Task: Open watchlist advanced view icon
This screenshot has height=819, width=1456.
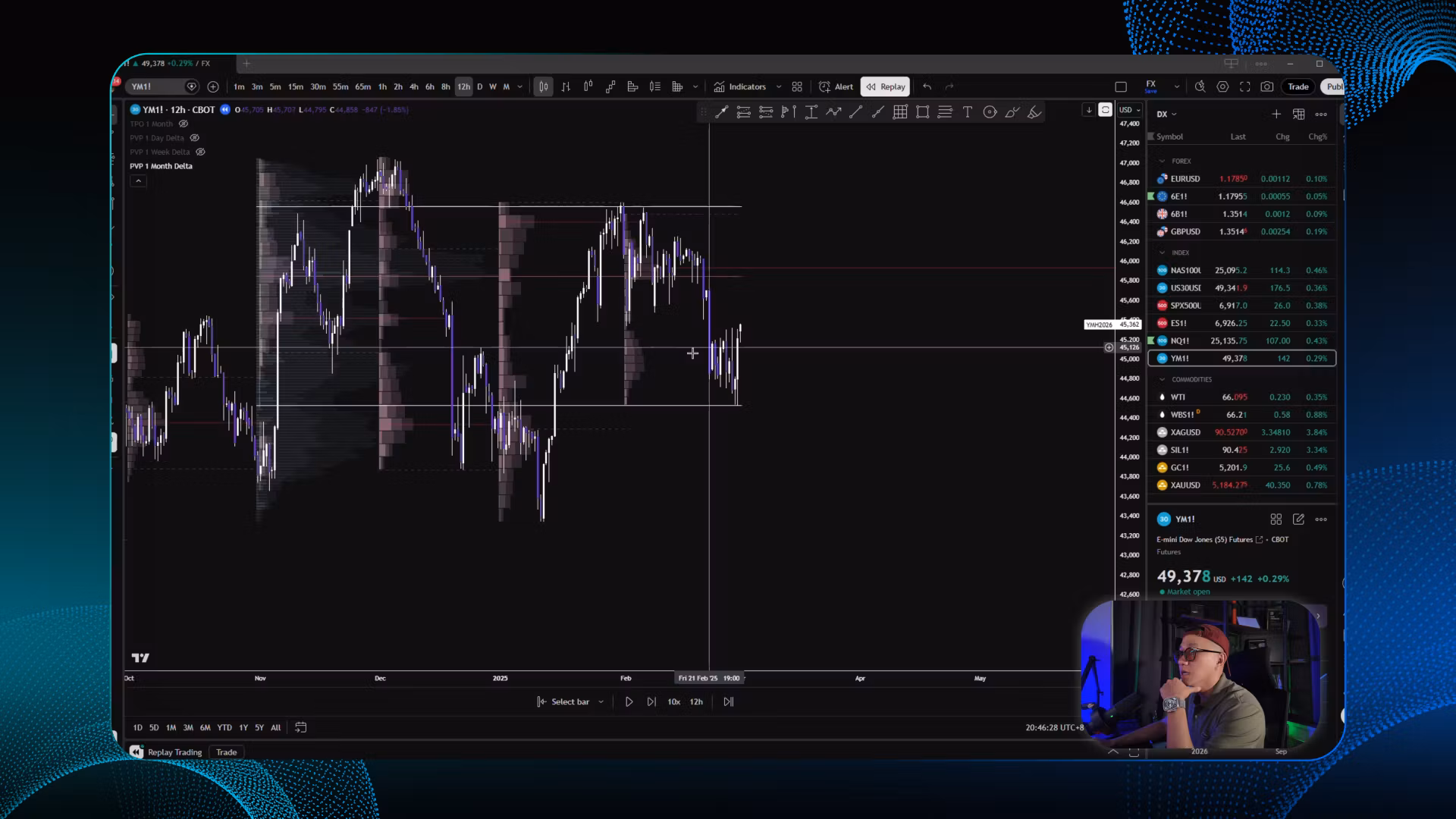Action: pyautogui.click(x=1299, y=114)
